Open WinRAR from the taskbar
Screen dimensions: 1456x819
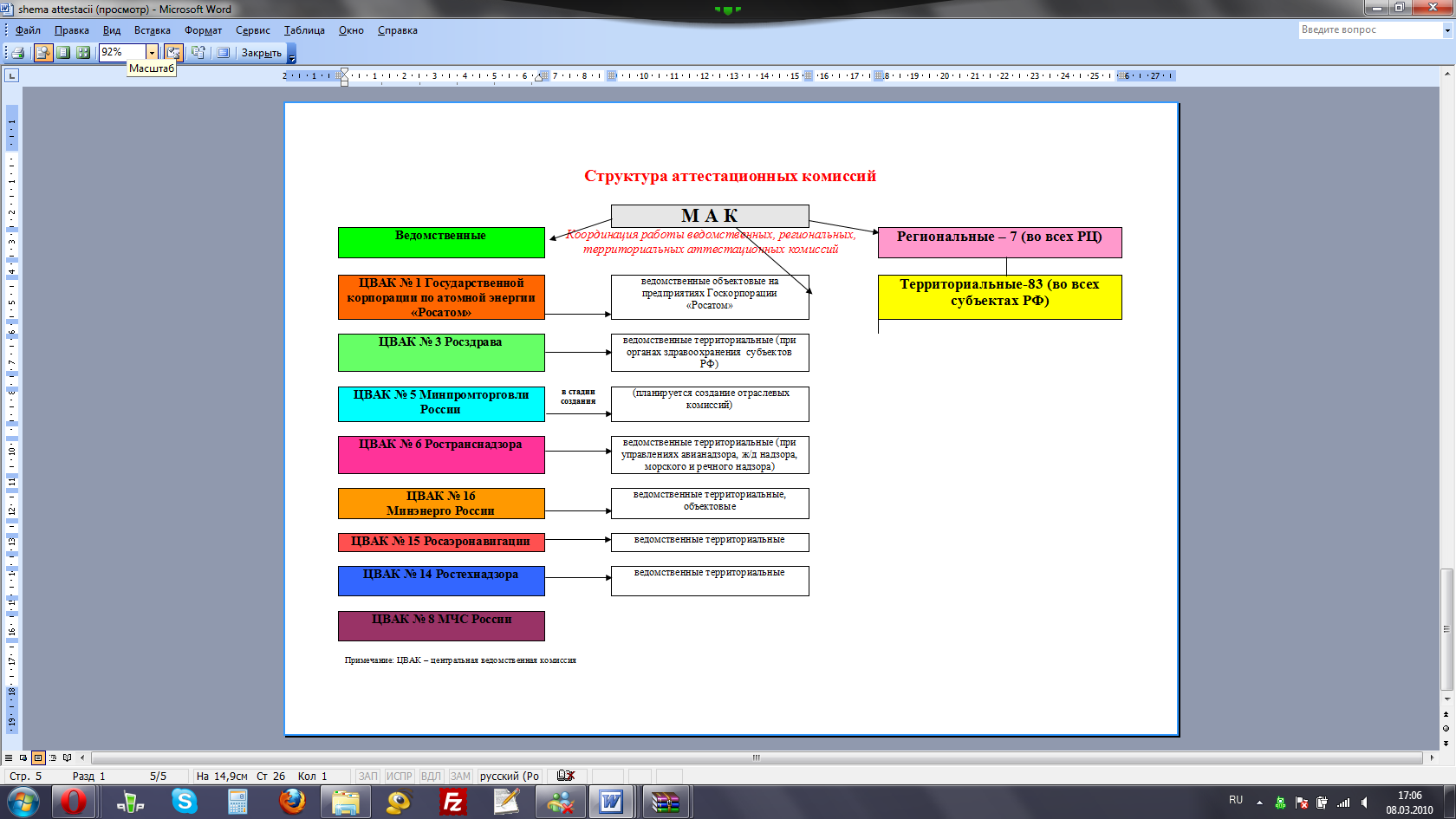(665, 803)
